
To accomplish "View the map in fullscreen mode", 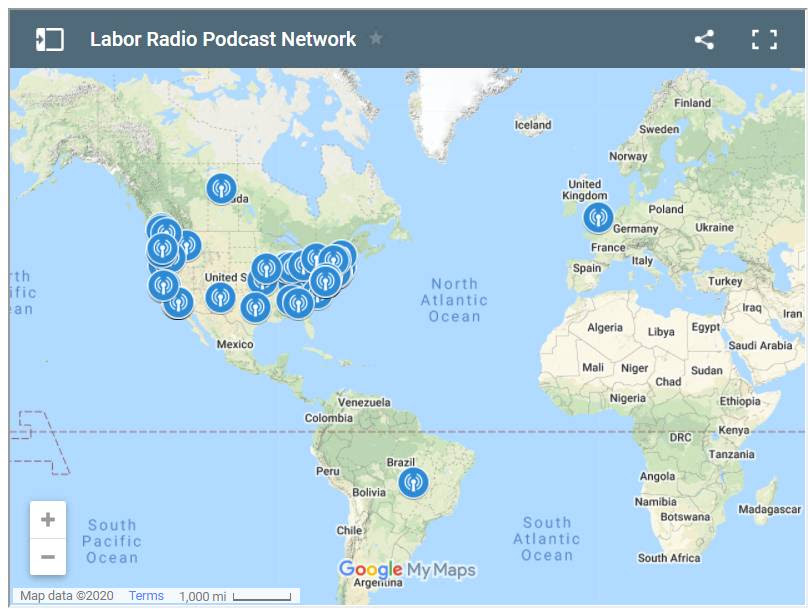I will (x=764, y=39).
